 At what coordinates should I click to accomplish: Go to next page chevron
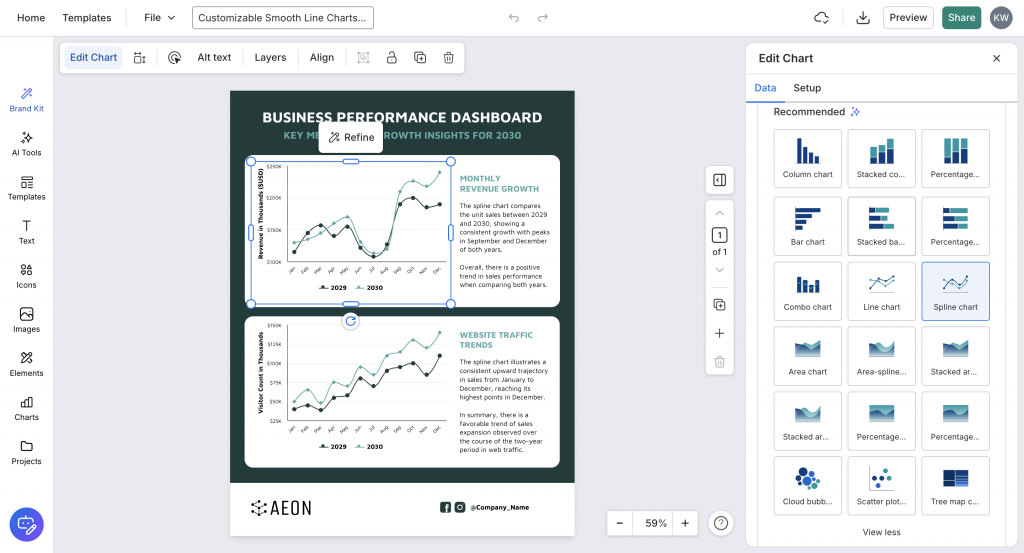719,270
